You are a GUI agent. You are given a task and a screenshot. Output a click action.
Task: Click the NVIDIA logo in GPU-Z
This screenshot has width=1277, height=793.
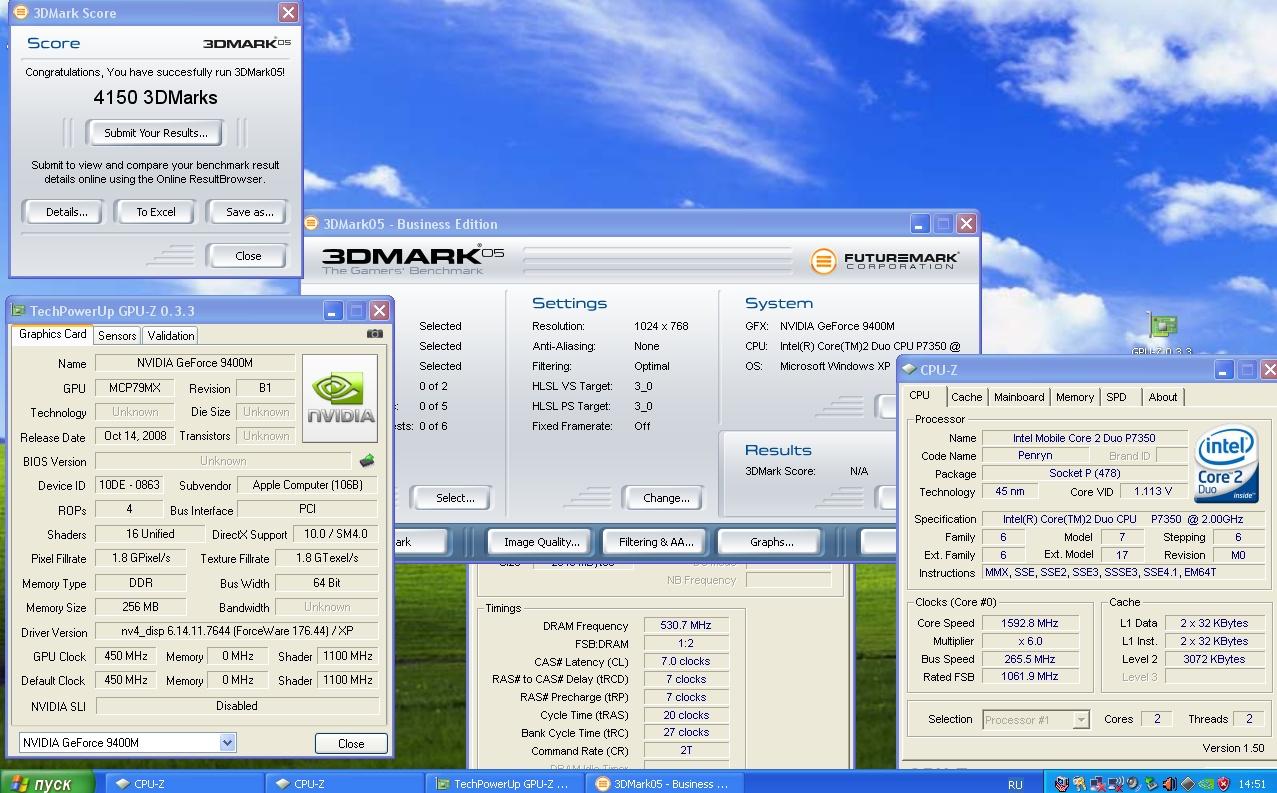(x=340, y=398)
